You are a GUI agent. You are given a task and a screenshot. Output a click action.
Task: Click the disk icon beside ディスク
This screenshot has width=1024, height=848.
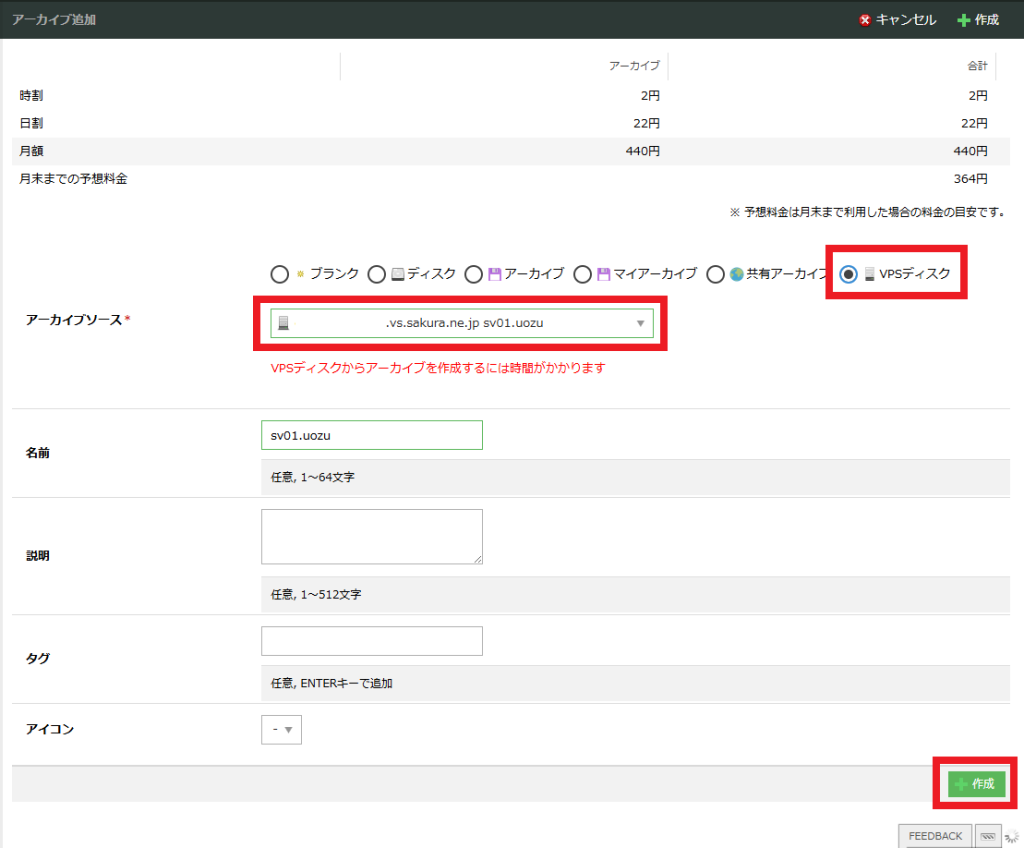tap(397, 274)
